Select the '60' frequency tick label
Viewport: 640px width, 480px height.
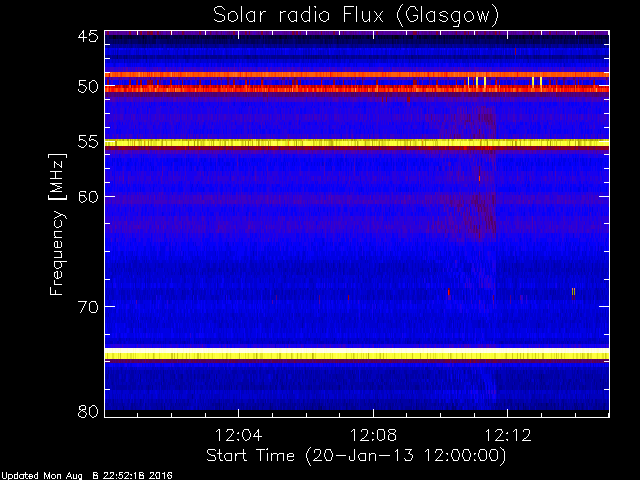click(88, 196)
